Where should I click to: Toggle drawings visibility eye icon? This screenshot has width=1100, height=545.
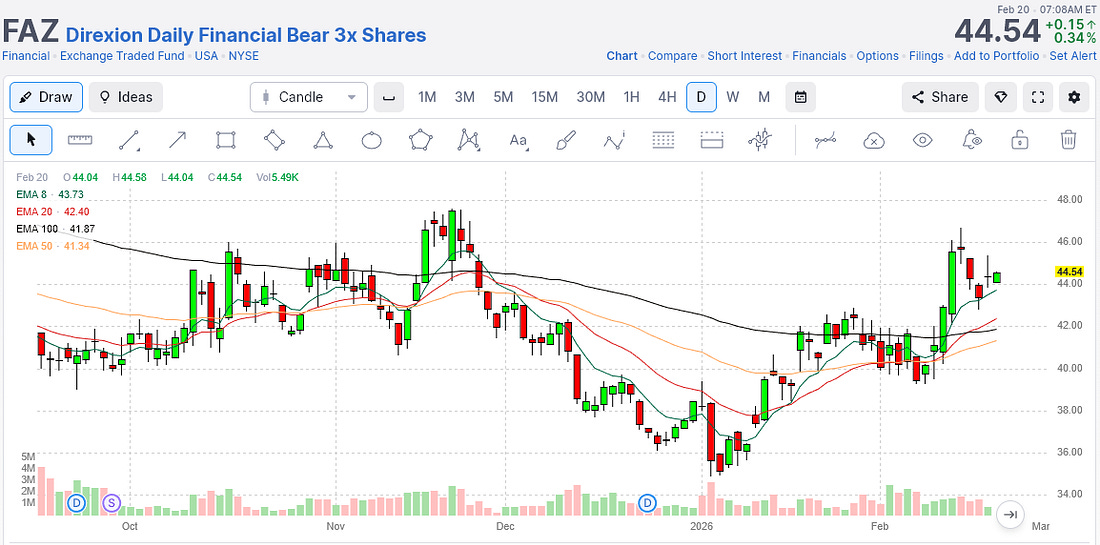pos(922,140)
